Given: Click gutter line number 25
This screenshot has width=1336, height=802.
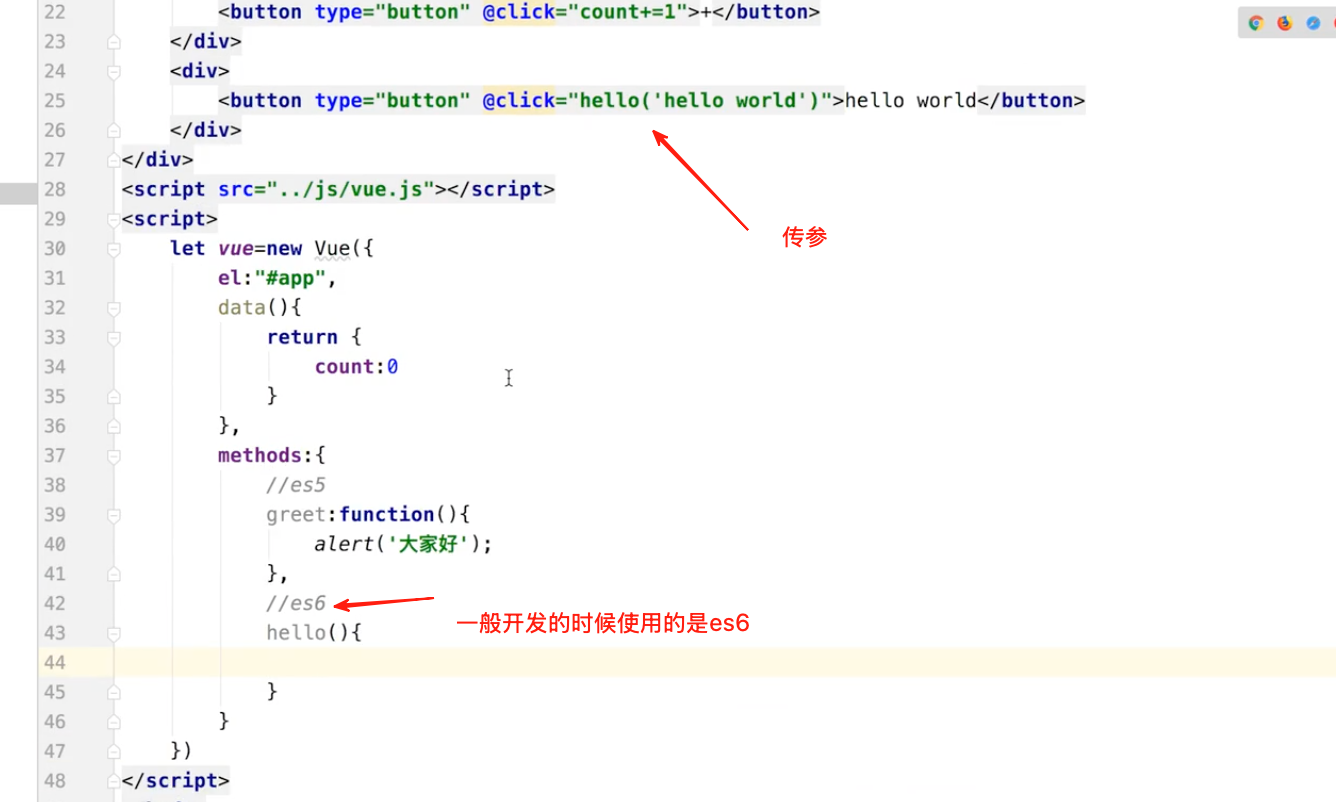Looking at the screenshot, I should (55, 101).
